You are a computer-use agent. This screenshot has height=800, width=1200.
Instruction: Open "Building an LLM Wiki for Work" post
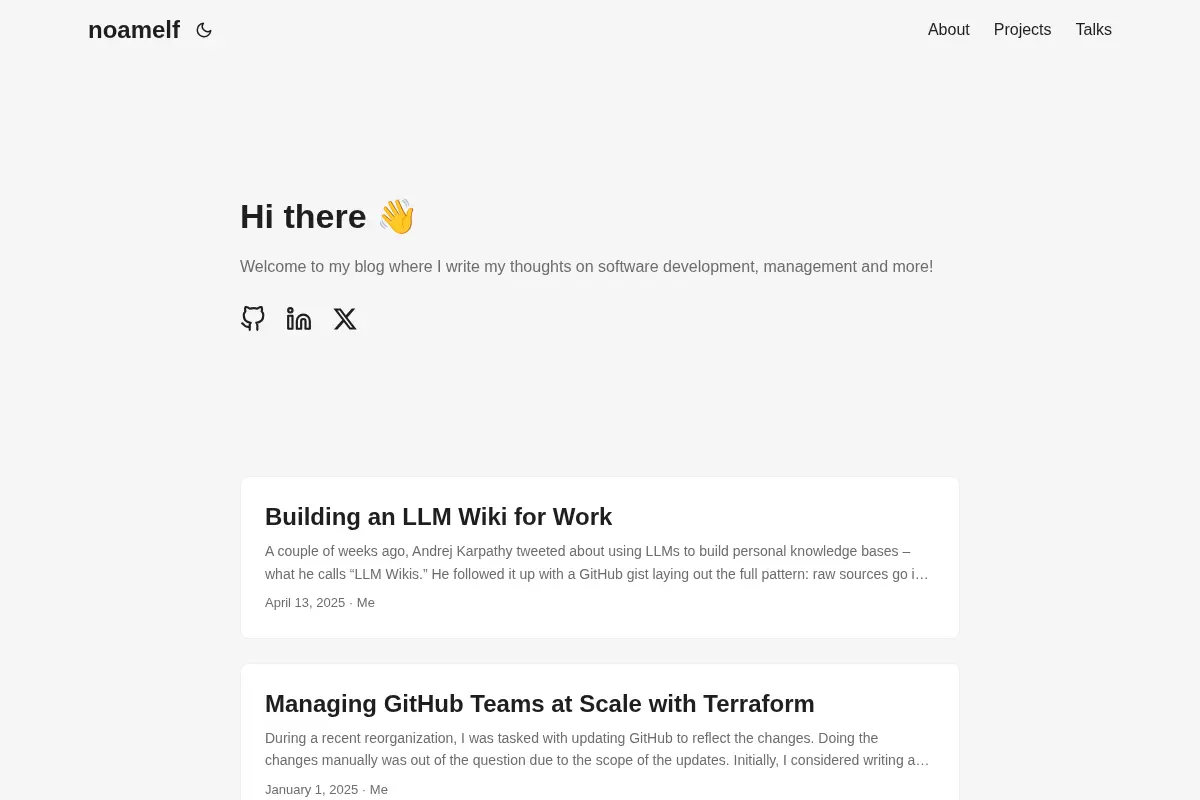pos(438,517)
